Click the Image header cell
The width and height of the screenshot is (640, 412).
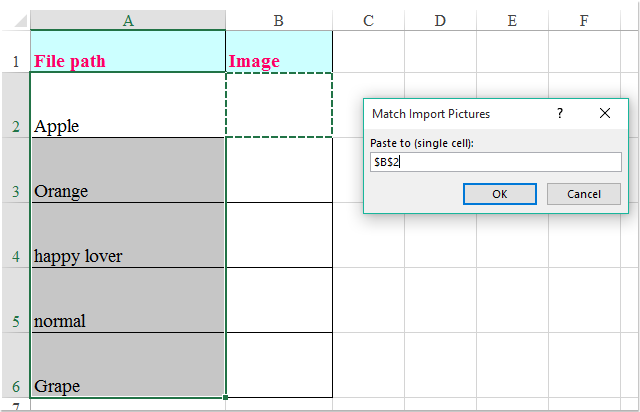coord(279,52)
